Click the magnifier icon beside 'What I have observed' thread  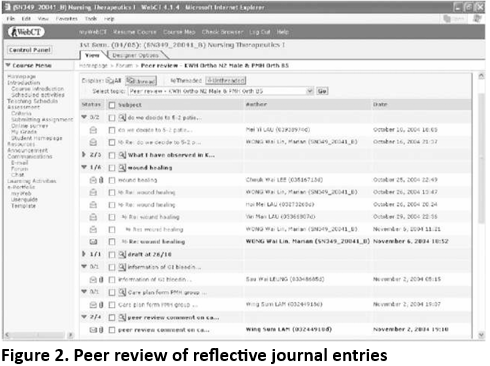point(122,155)
